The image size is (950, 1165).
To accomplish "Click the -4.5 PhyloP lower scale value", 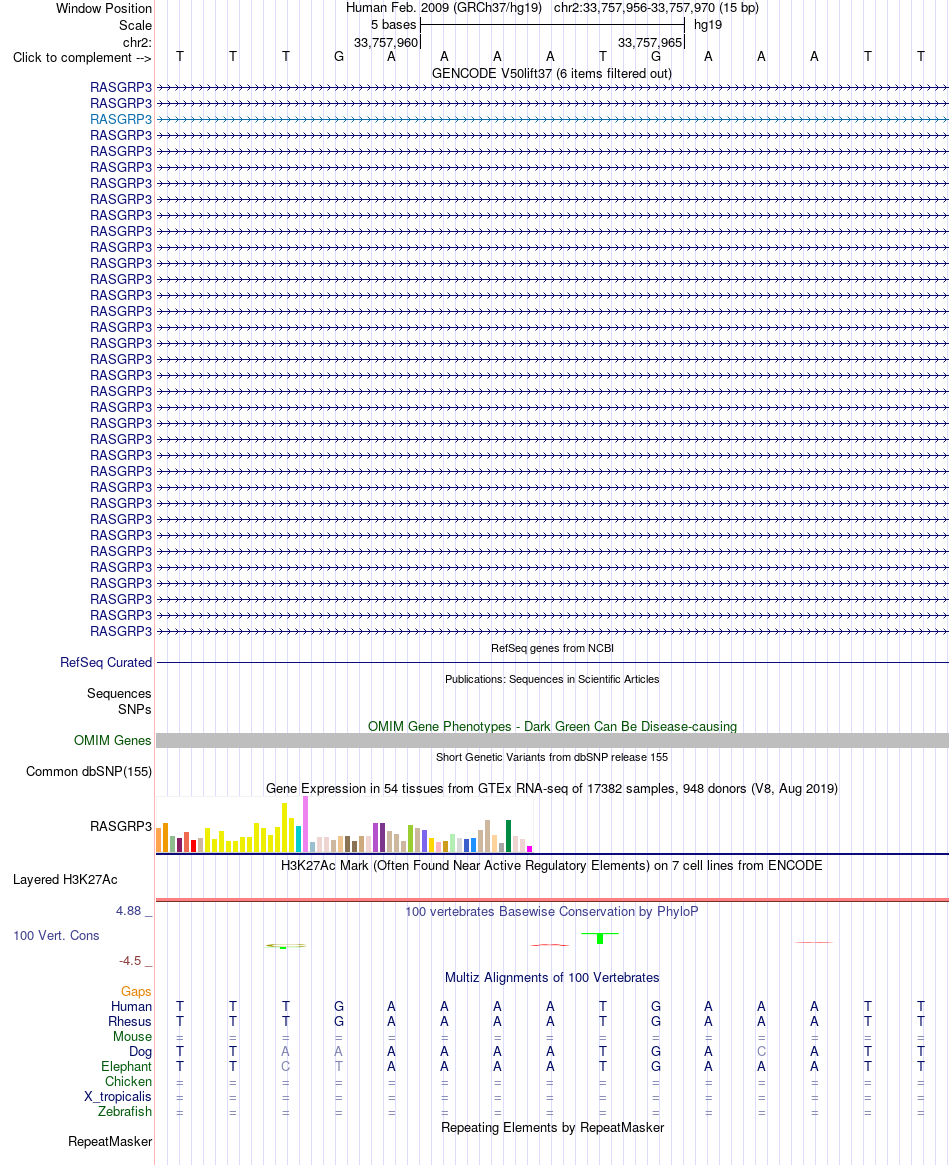I will point(130,961).
